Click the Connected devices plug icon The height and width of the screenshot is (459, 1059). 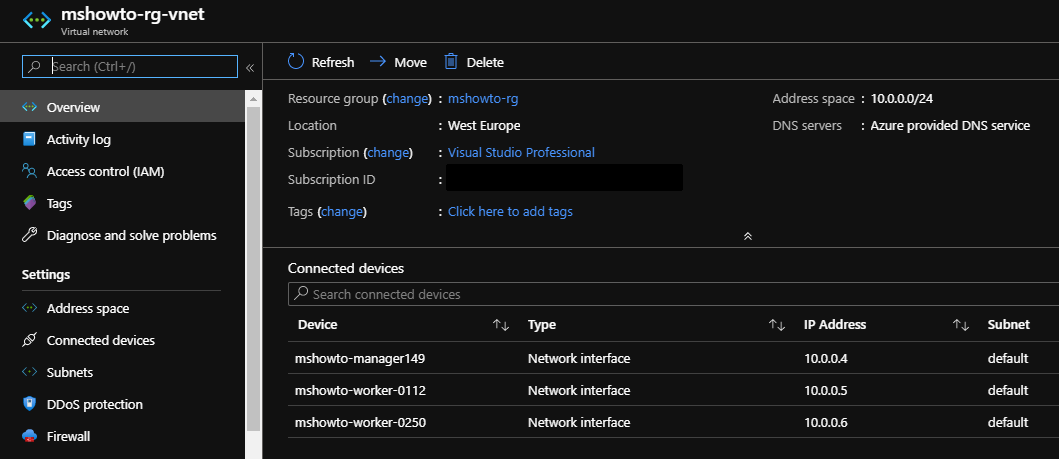(29, 340)
